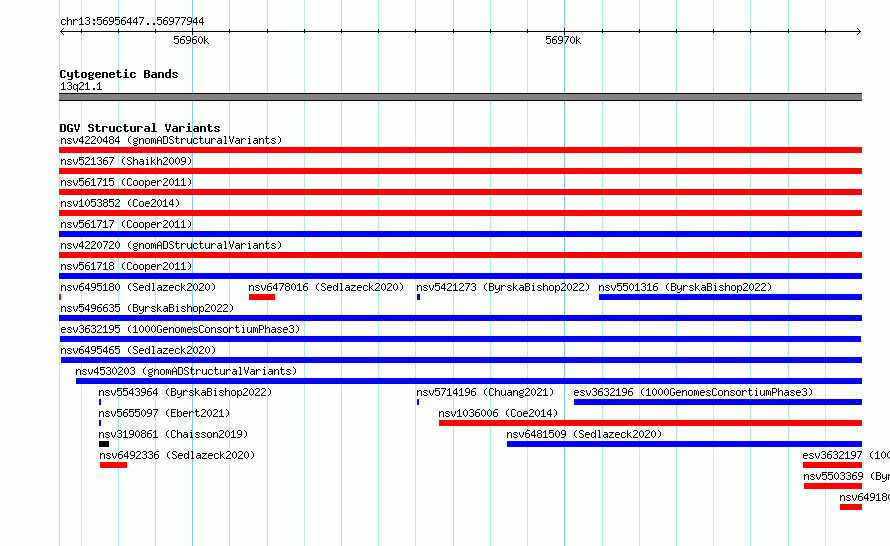Click blue bar under nsv6481509
890x546 pixels.
(x=685, y=444)
